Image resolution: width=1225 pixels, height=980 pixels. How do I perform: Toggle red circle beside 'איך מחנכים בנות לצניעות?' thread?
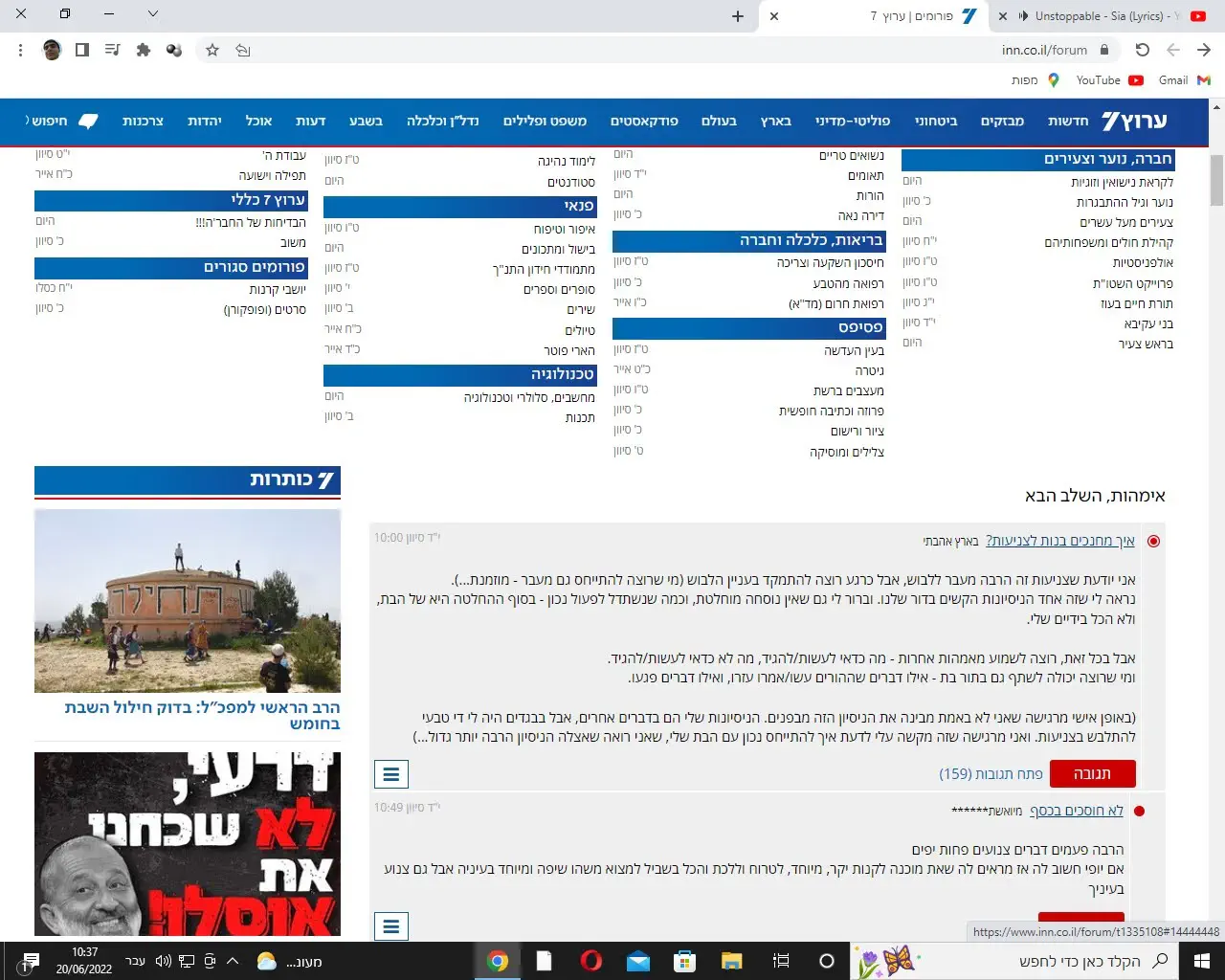pos(1153,541)
